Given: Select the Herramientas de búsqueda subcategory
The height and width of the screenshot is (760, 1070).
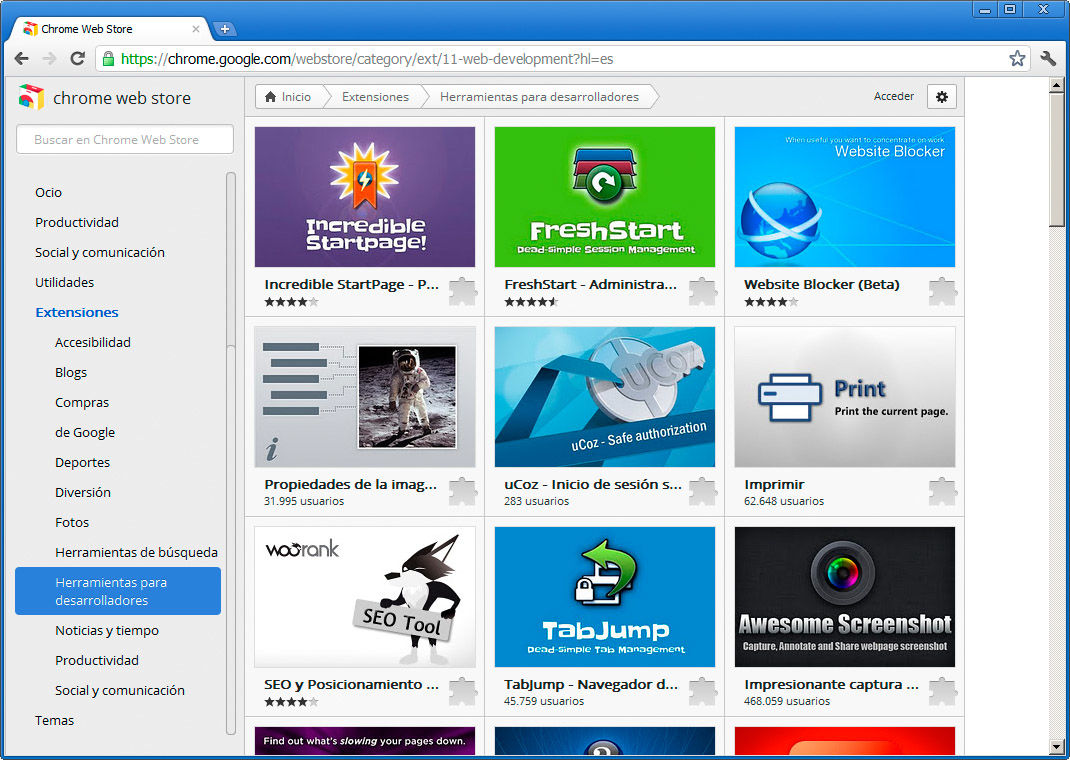Looking at the screenshot, I should pyautogui.click(x=136, y=552).
